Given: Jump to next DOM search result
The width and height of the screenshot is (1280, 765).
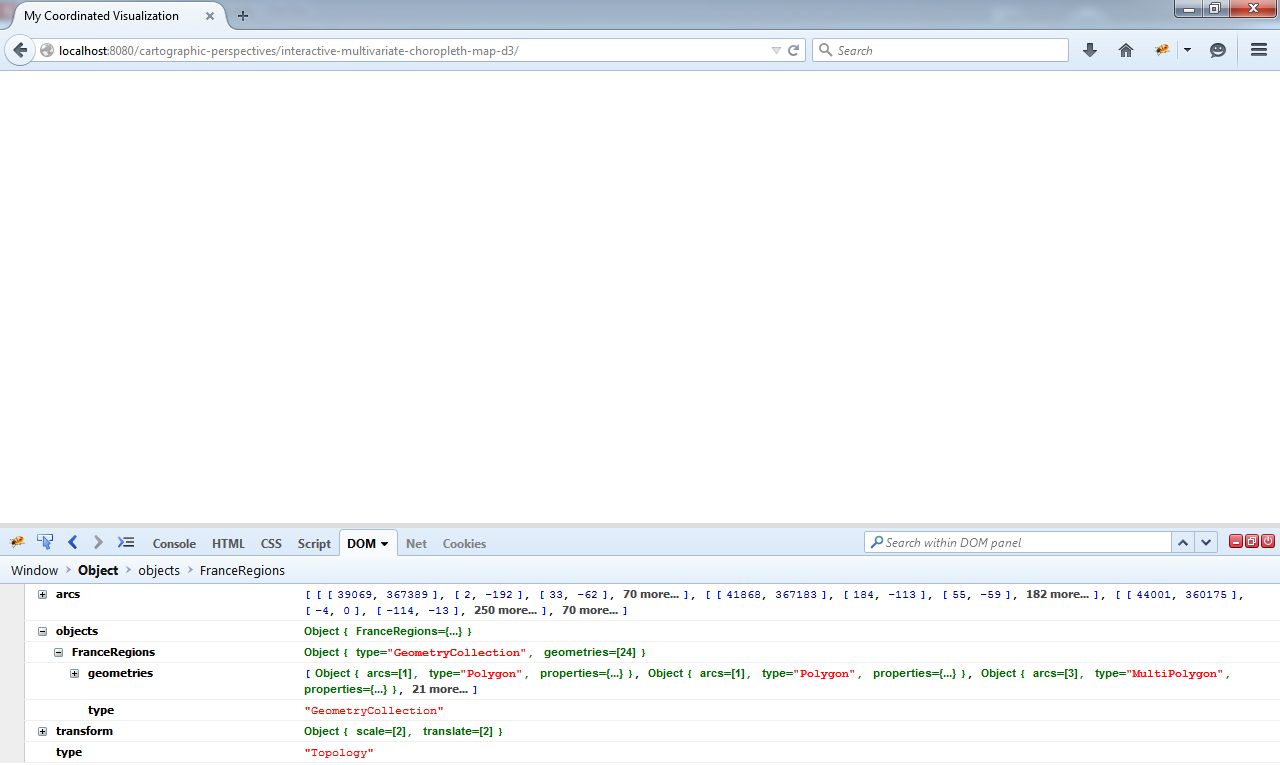Looking at the screenshot, I should tap(1206, 542).
